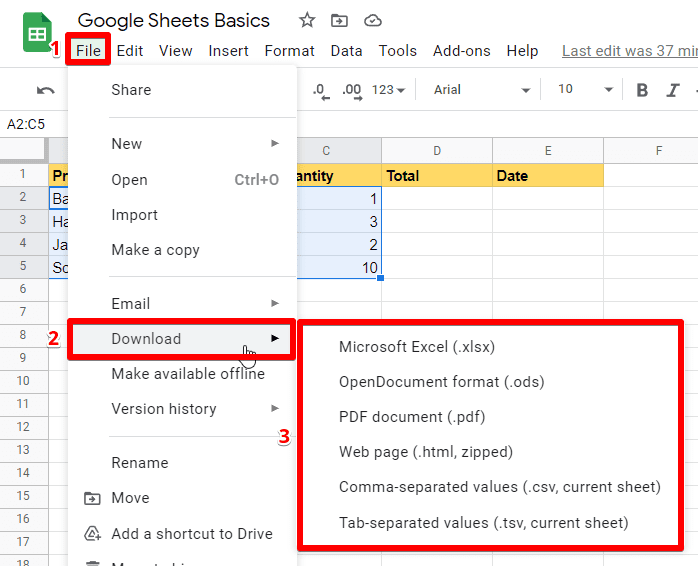Open the Arial font dropdown
The height and width of the screenshot is (566, 698).
point(482,90)
